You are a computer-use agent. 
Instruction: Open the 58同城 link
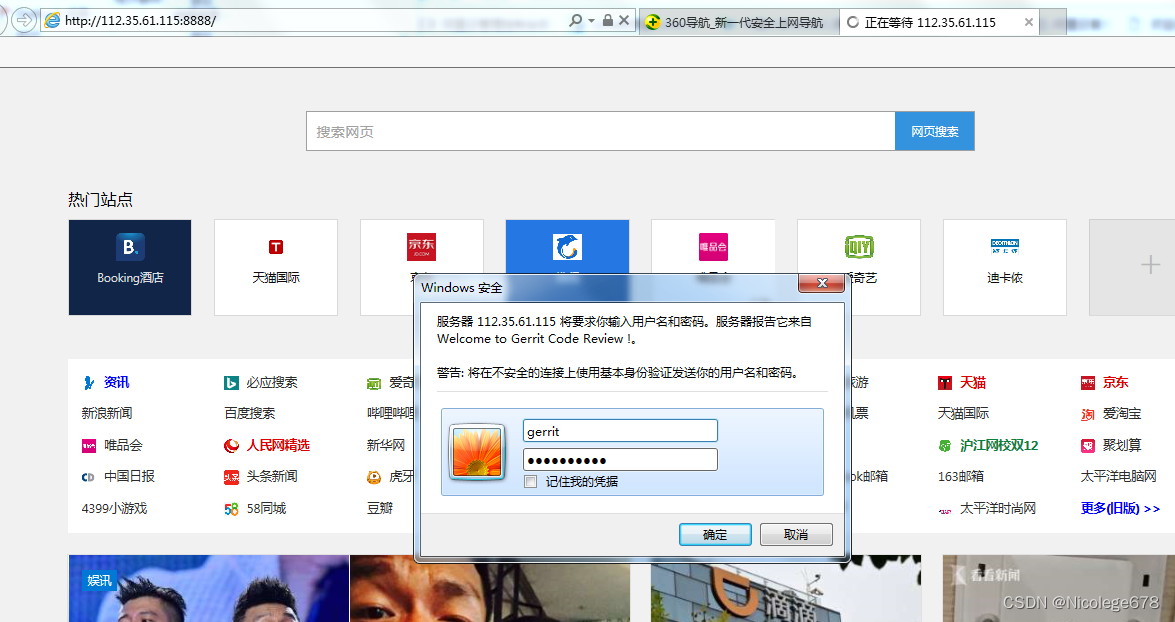coord(266,508)
